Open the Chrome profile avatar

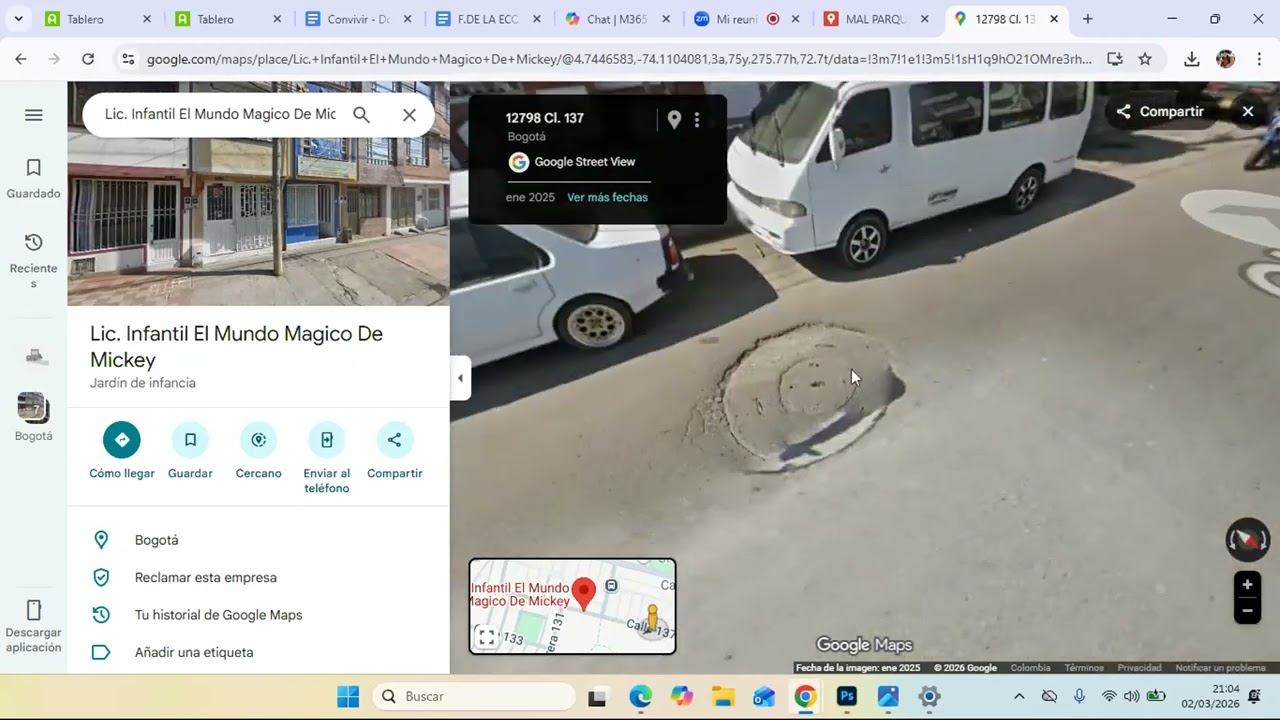coord(1225,59)
